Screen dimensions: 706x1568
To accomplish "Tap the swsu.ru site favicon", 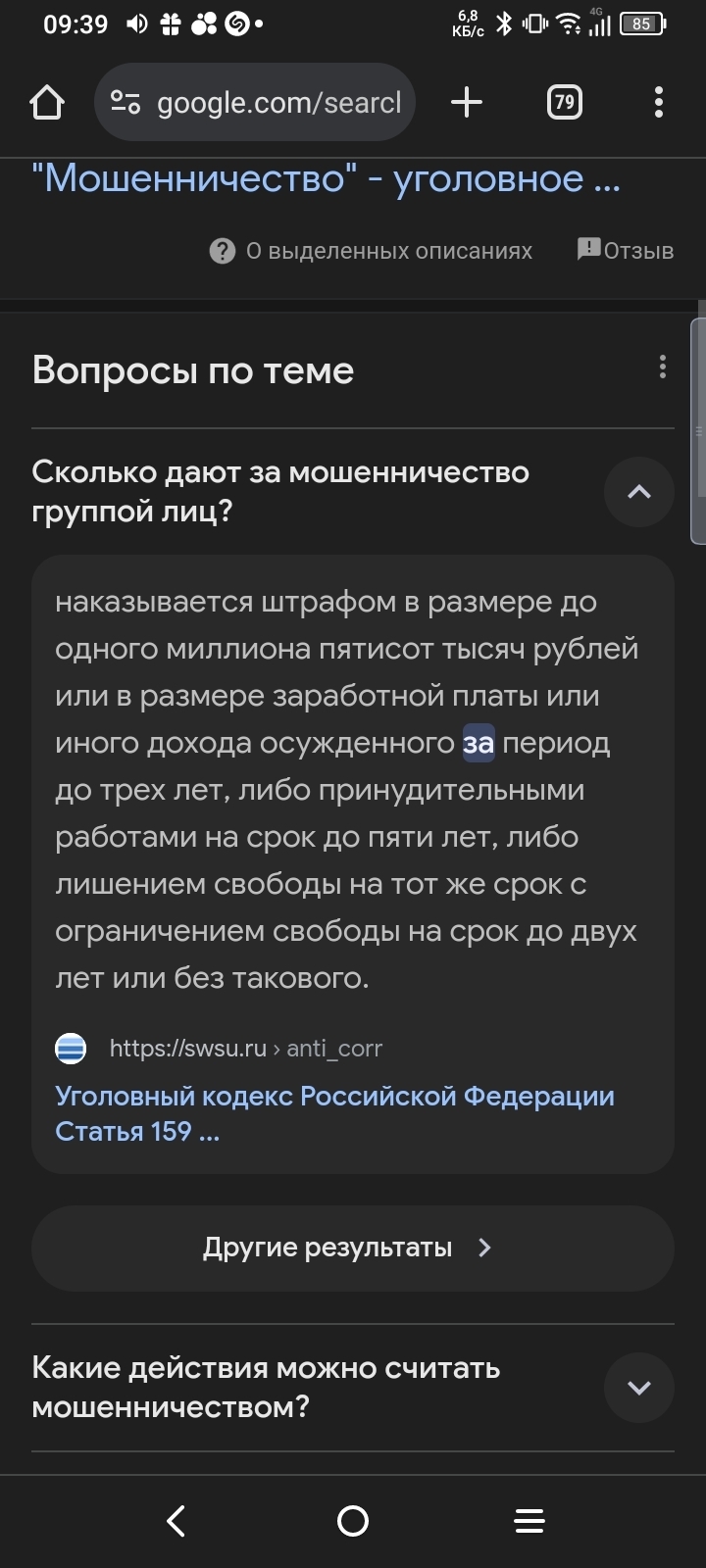I will tap(71, 1049).
